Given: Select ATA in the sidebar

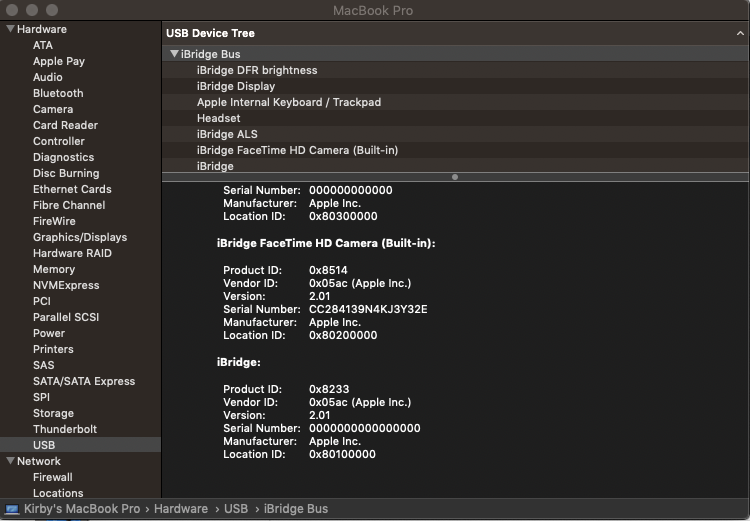Looking at the screenshot, I should tap(43, 45).
